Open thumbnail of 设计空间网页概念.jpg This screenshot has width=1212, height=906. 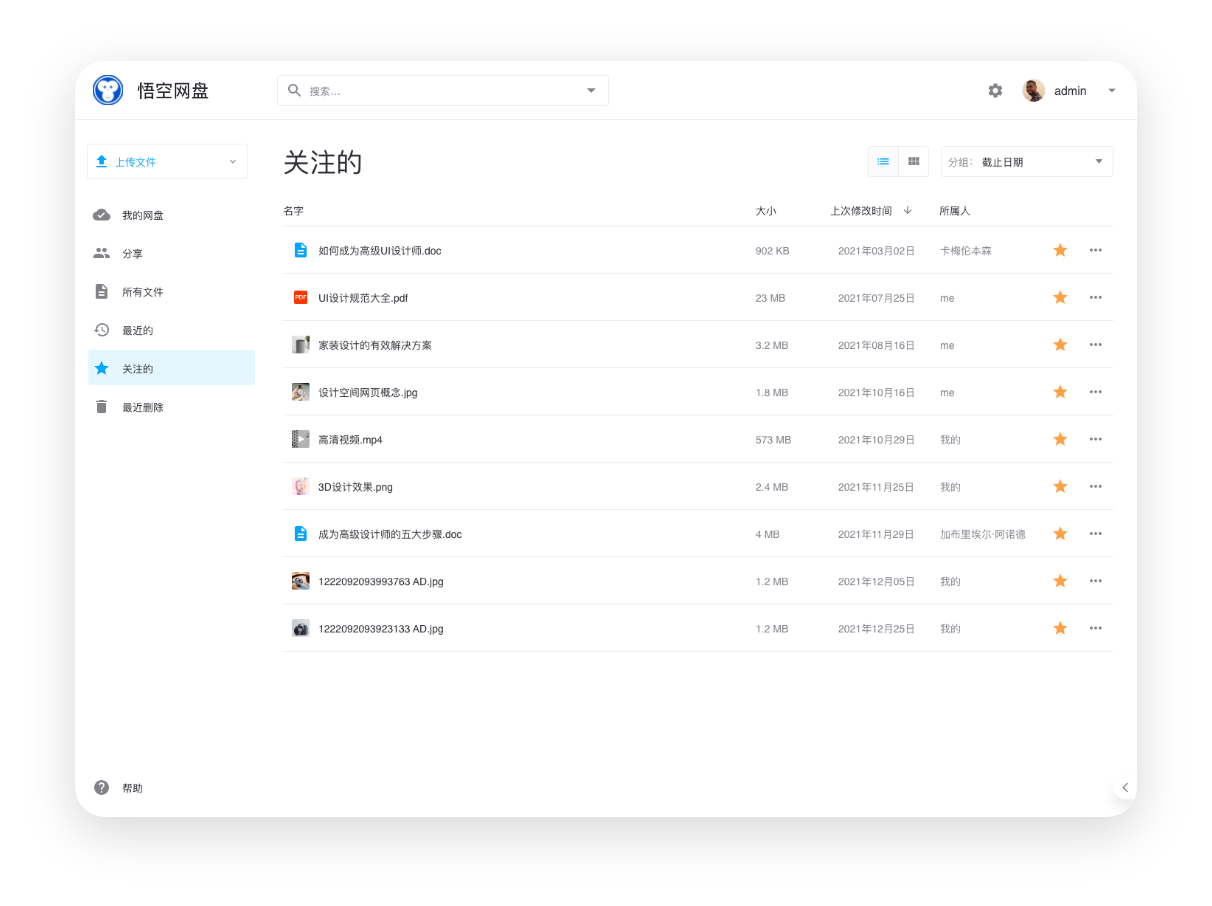[x=300, y=392]
